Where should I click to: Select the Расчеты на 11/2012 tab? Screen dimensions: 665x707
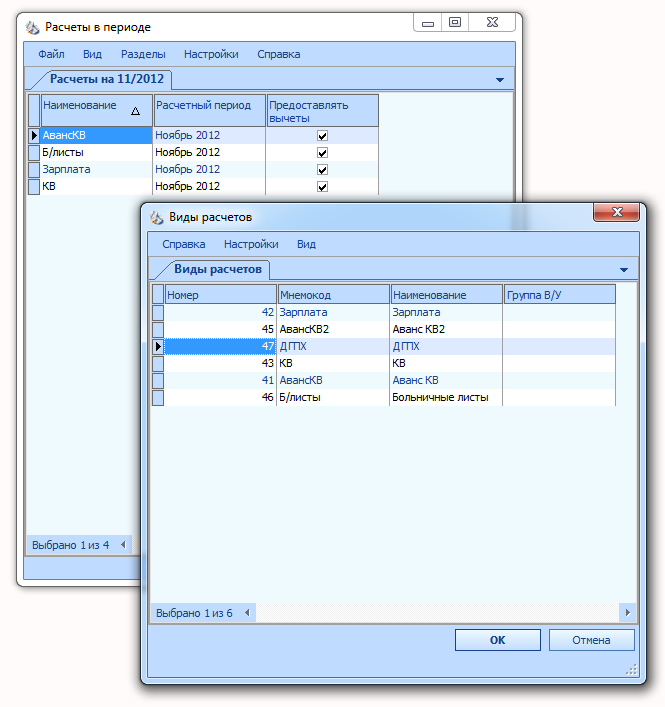point(106,79)
